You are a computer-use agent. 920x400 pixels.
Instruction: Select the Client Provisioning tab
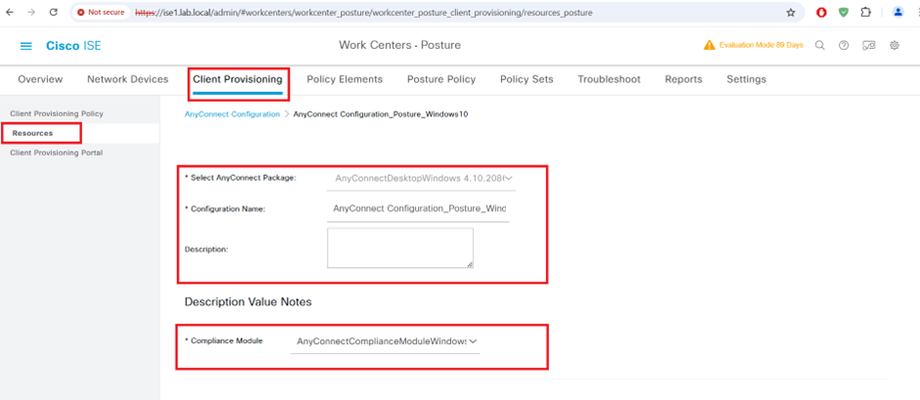238,79
